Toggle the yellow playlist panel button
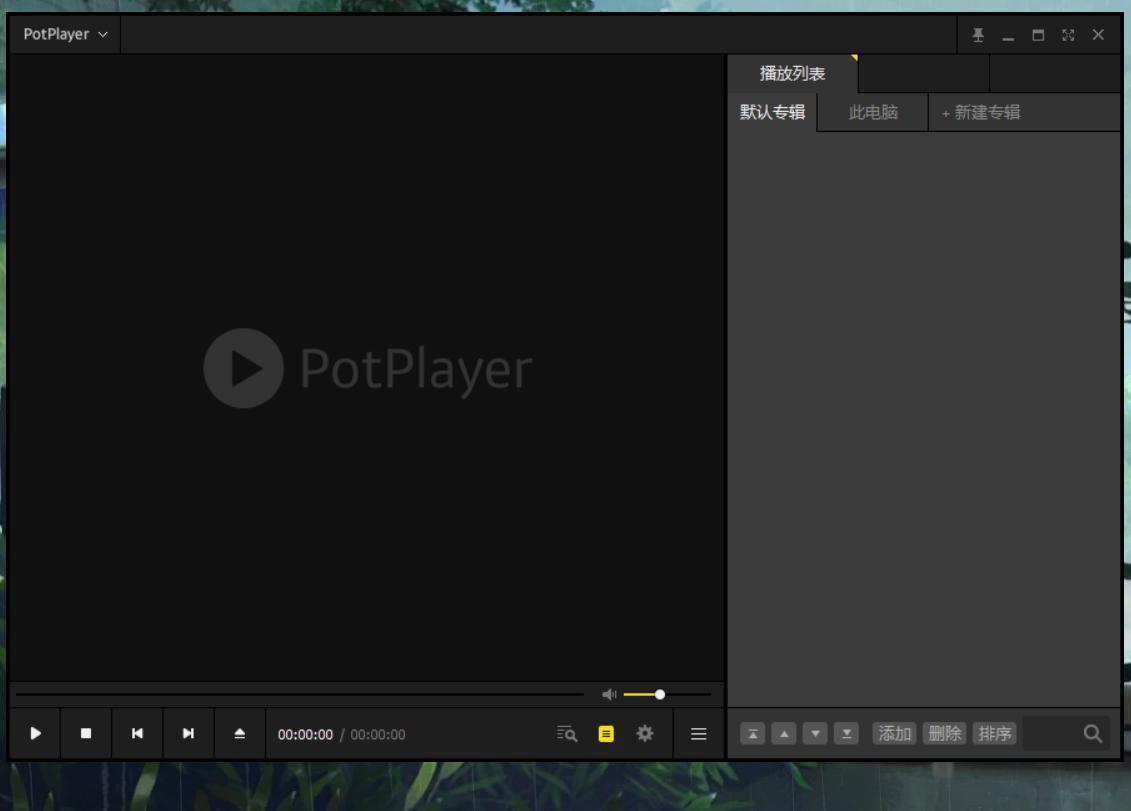Viewport: 1131px width, 811px height. [606, 733]
